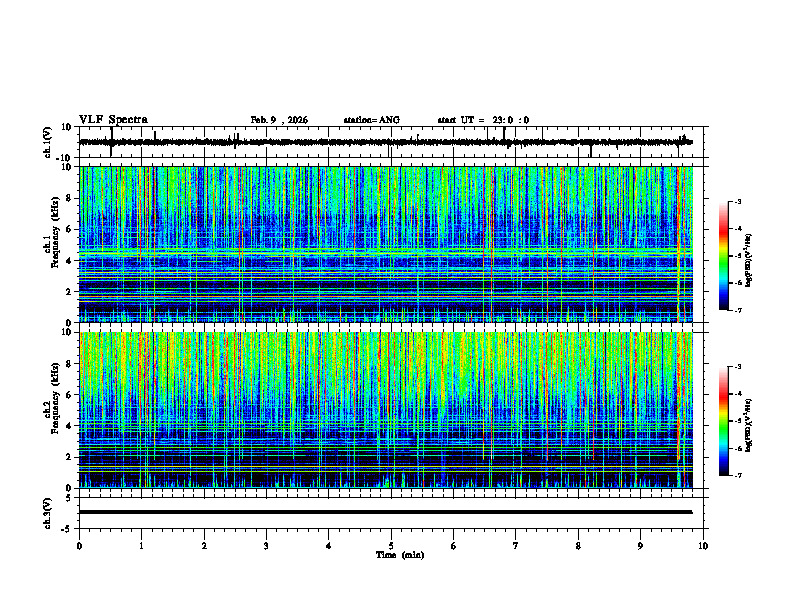Click the "ch.3(V)" axis label
The width and height of the screenshot is (792, 612).
pyautogui.click(x=47, y=513)
